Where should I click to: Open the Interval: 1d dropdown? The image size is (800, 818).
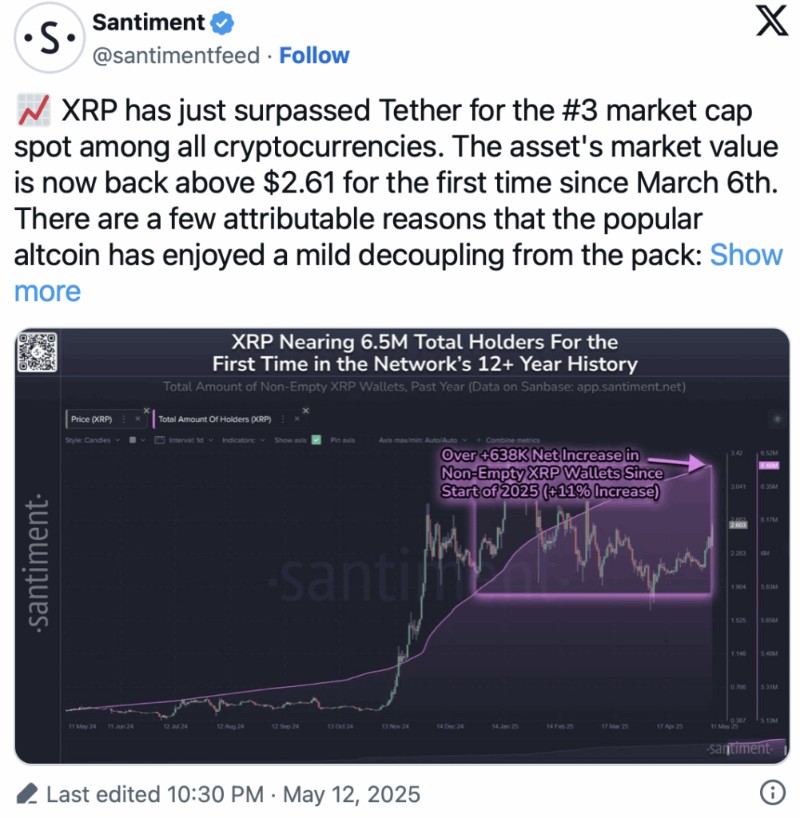point(183,439)
